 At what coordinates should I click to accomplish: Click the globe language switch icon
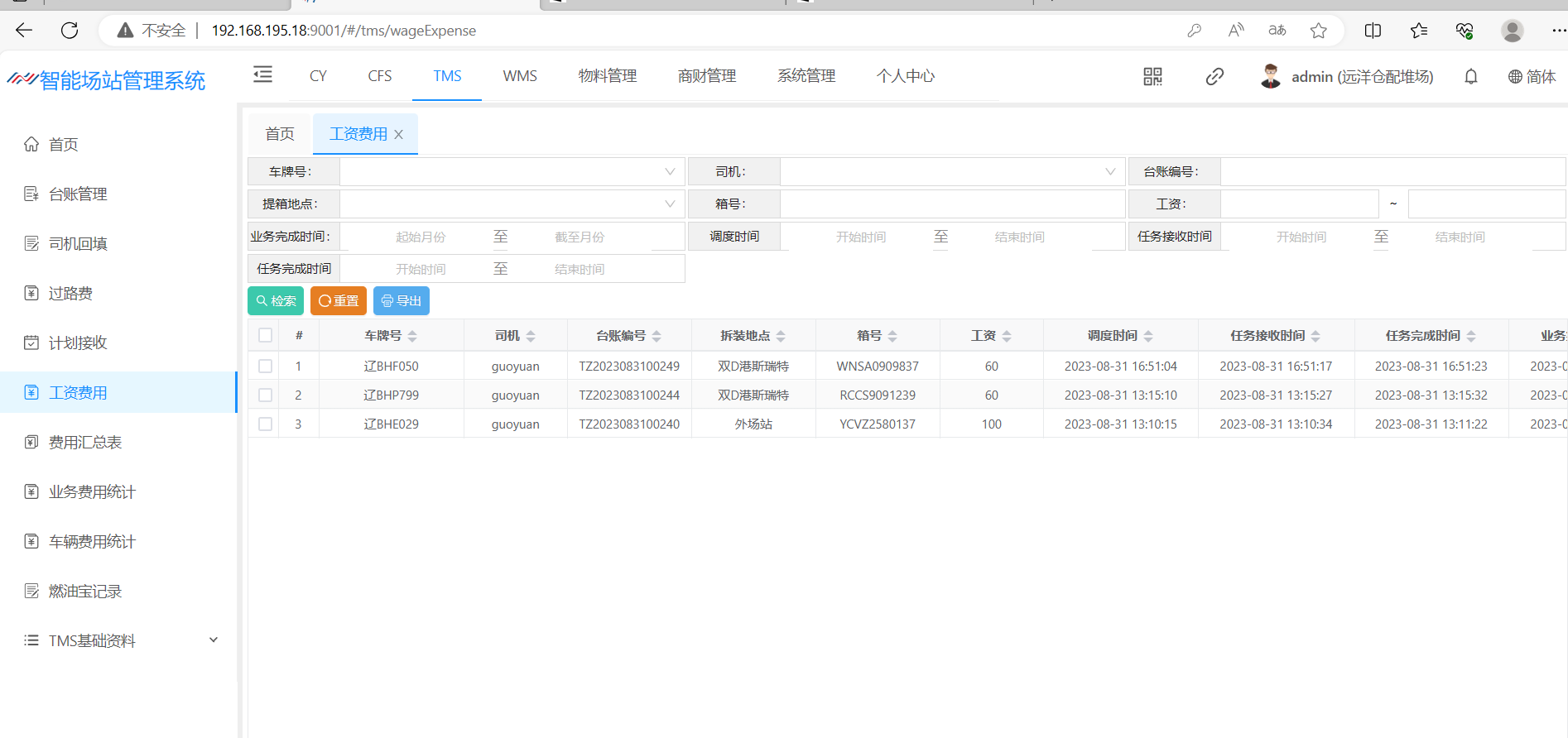click(1515, 77)
